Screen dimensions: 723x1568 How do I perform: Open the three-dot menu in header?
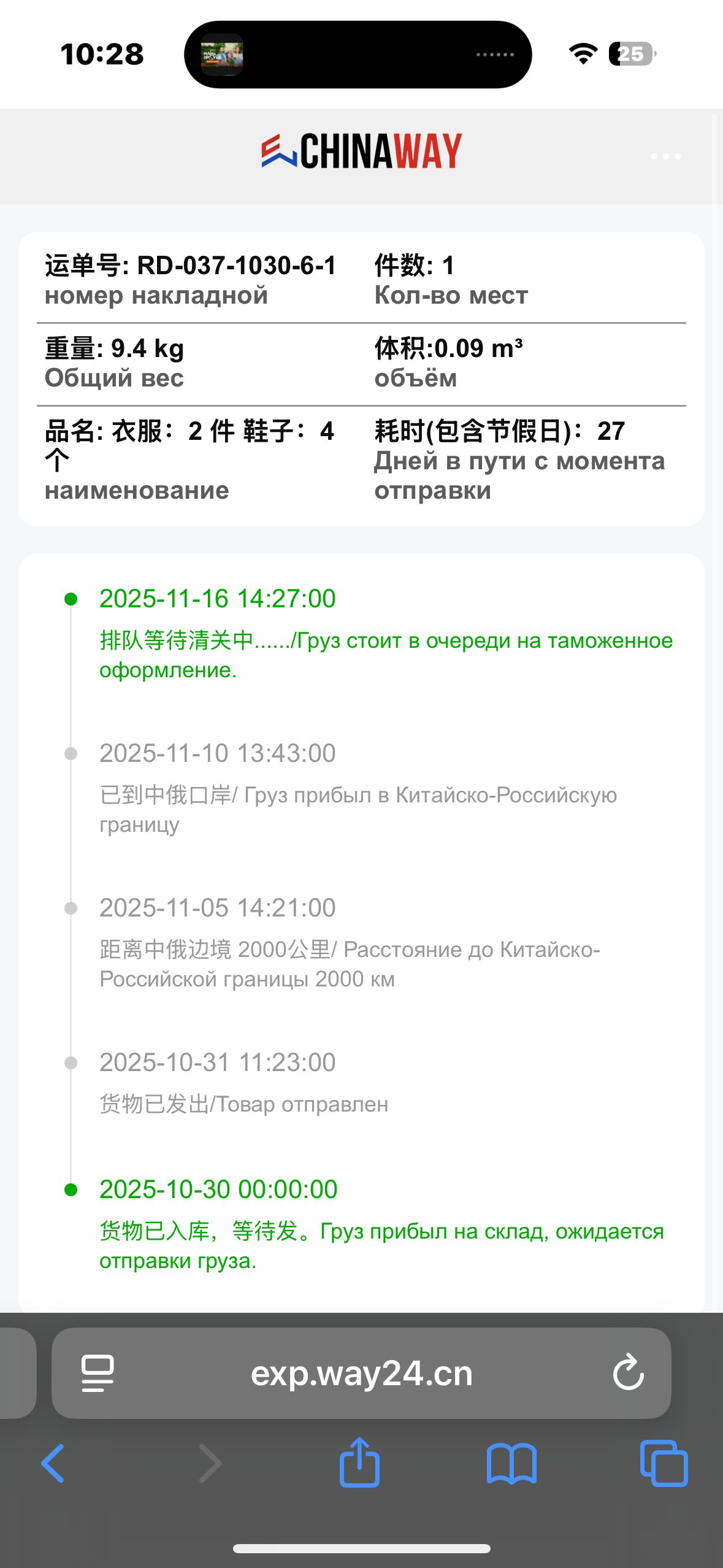pos(665,156)
